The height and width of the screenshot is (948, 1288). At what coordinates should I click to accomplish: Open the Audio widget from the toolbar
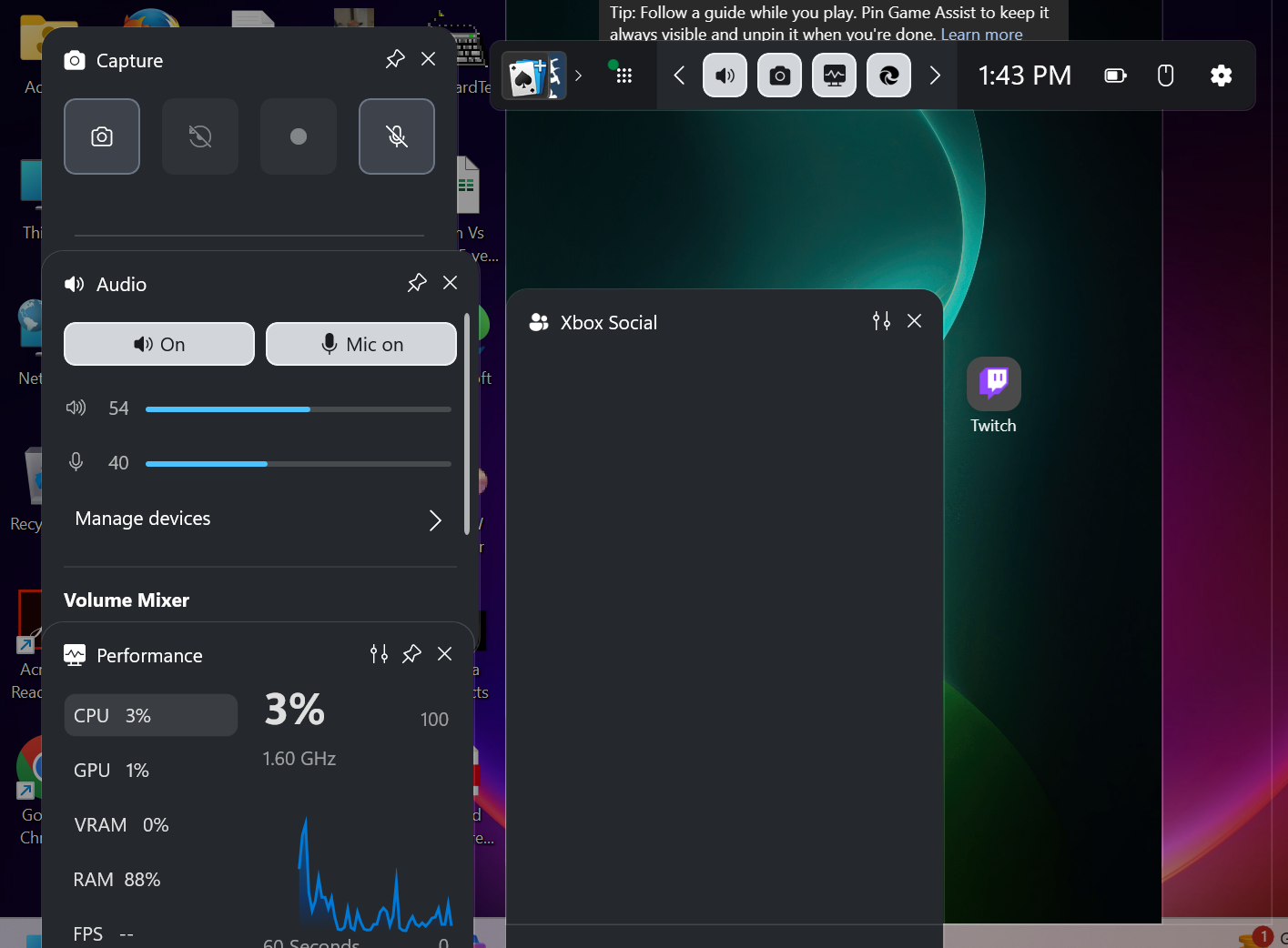click(725, 76)
